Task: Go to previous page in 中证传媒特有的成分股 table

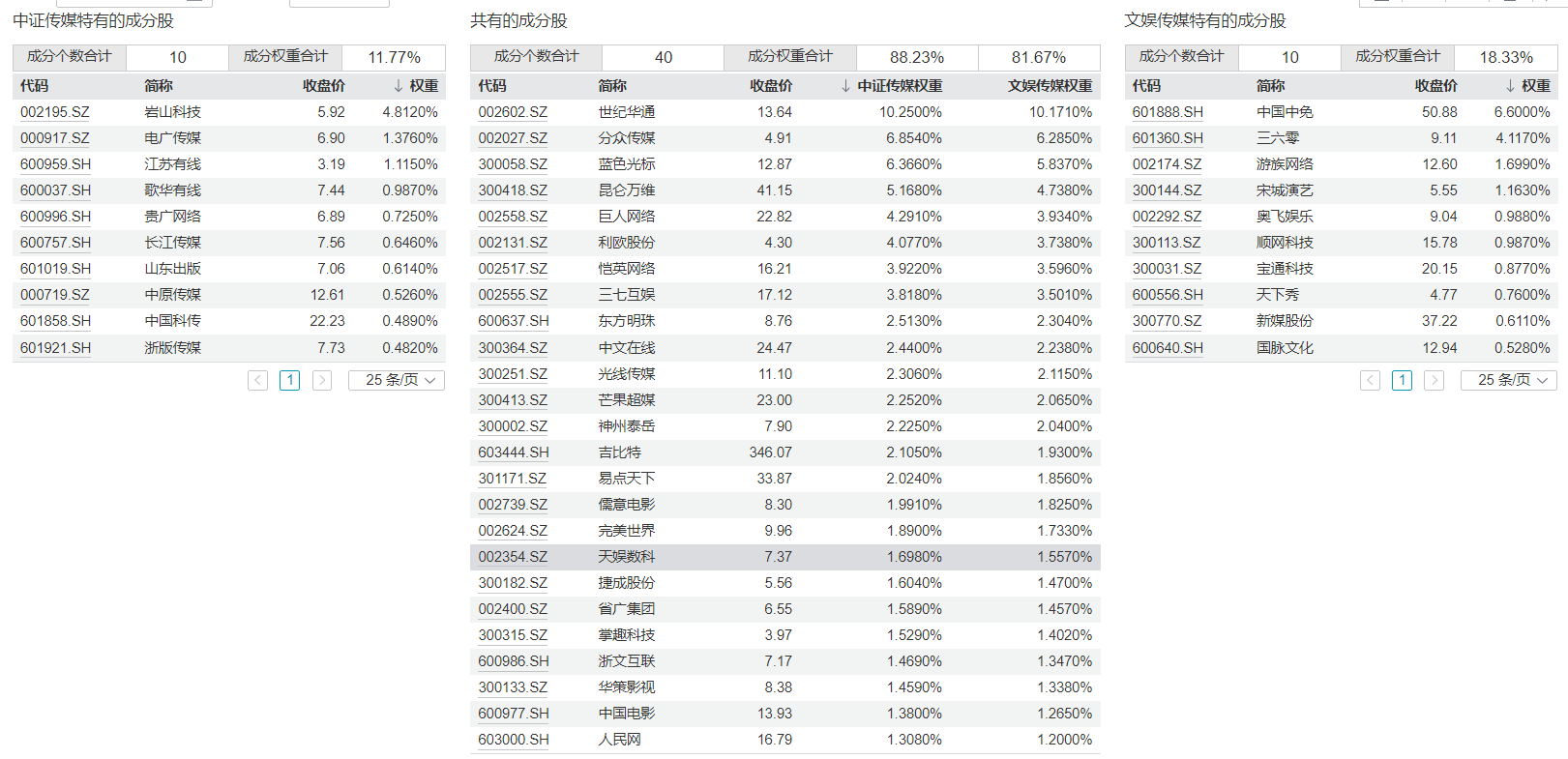Action: [258, 381]
